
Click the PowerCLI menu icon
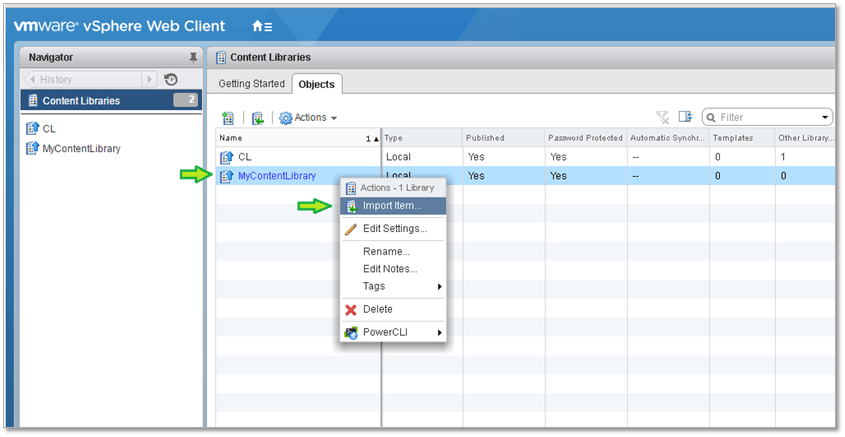[x=351, y=332]
